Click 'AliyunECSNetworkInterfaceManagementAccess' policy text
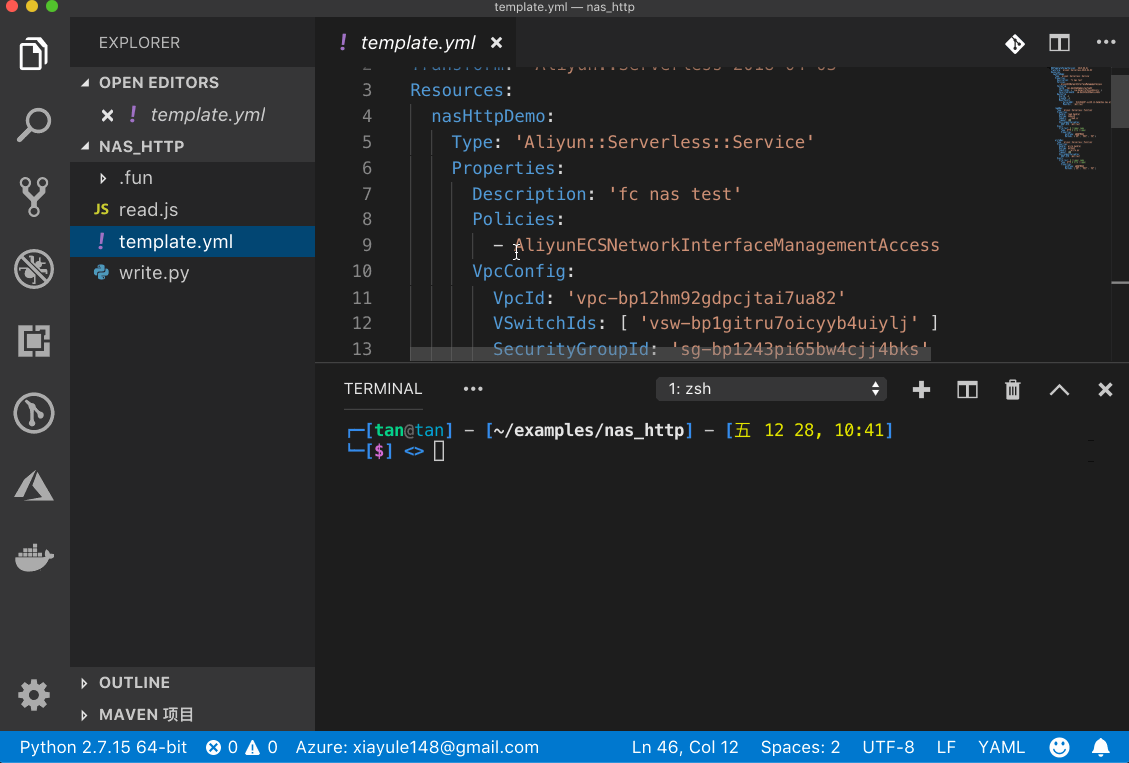Image resolution: width=1129 pixels, height=763 pixels. (x=726, y=245)
